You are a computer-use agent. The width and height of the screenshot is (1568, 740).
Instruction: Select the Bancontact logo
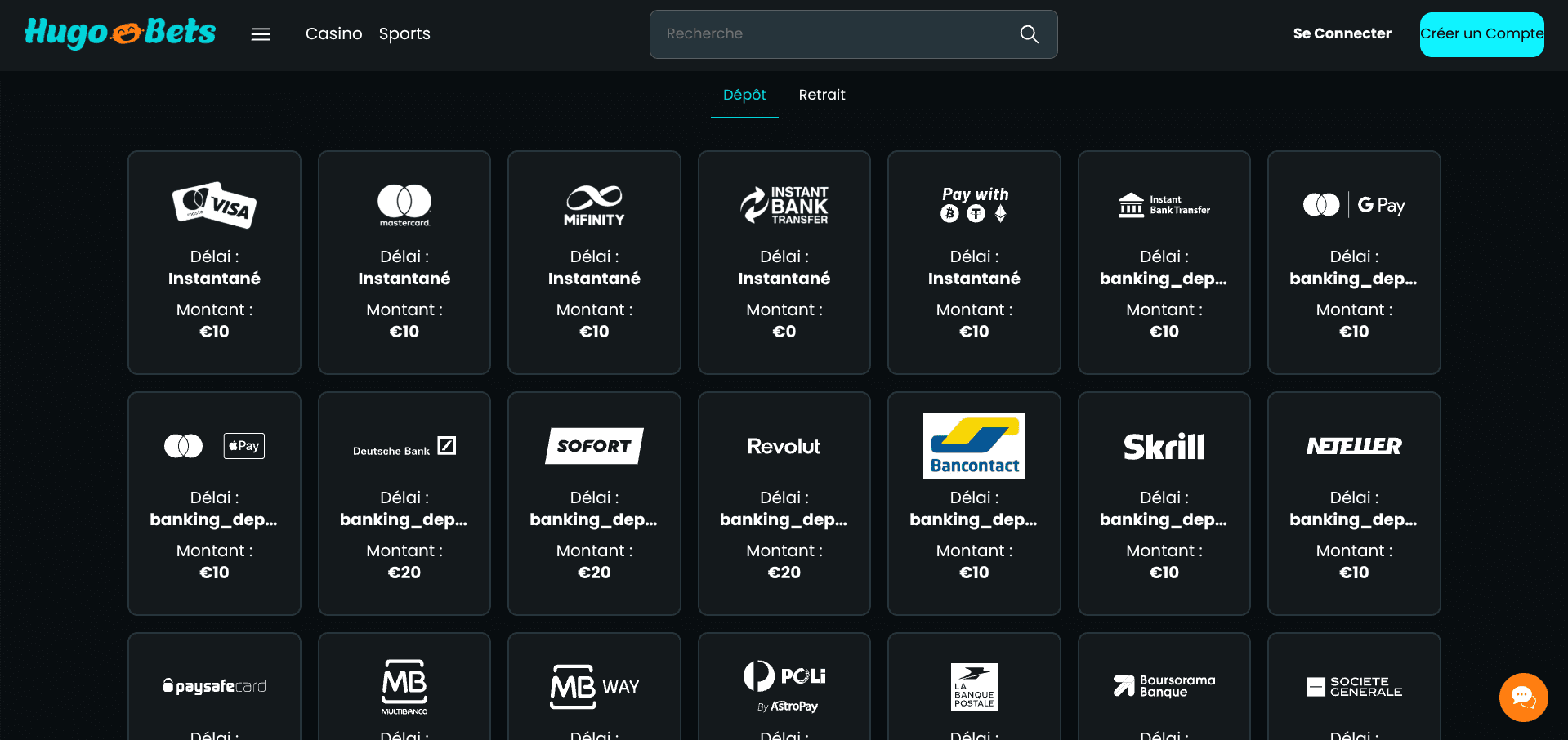974,446
